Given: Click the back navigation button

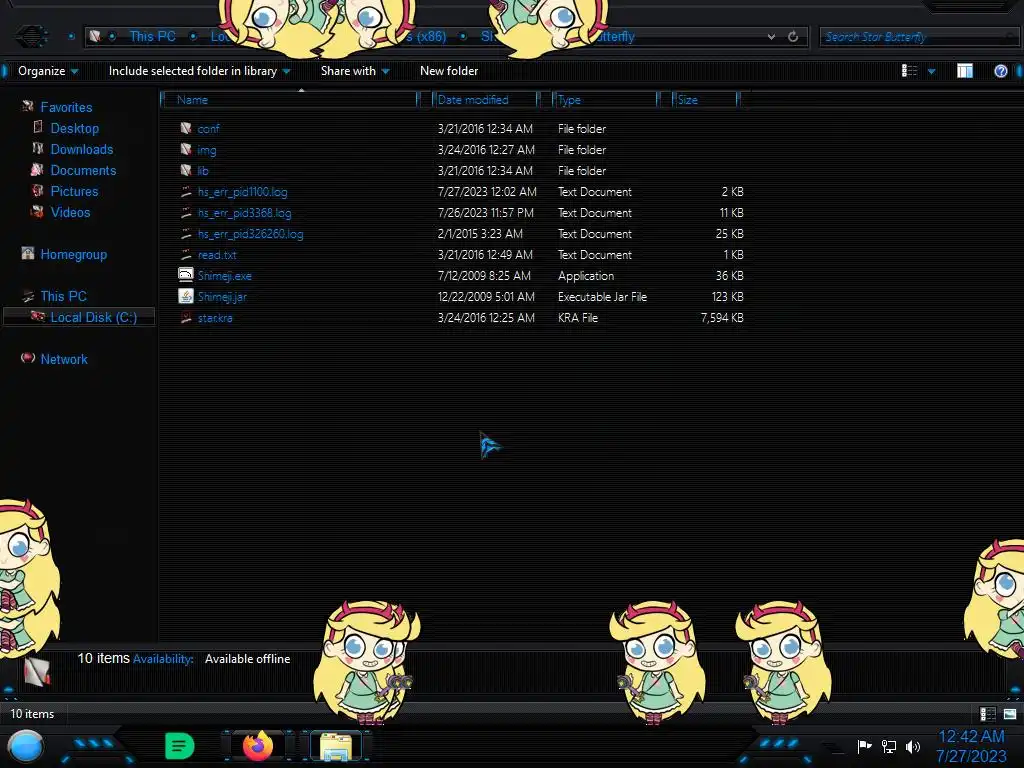Looking at the screenshot, I should coord(31,36).
